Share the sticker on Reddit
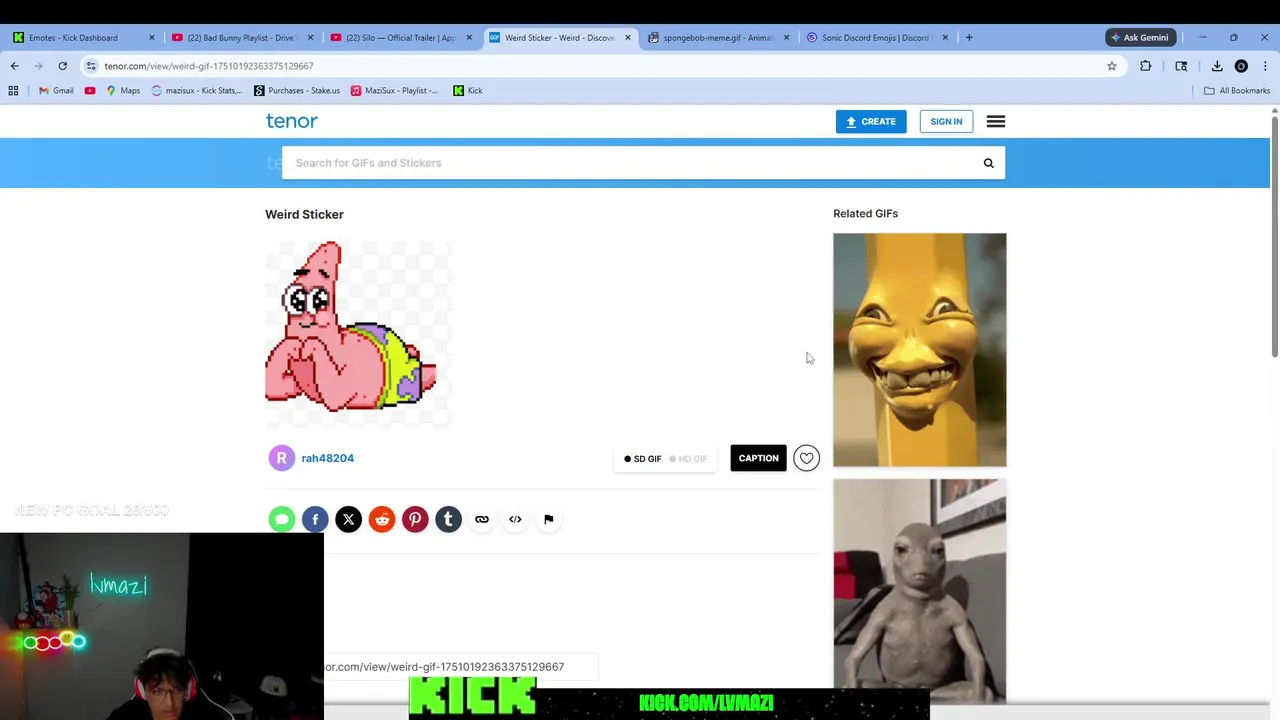The width and height of the screenshot is (1280, 720). (x=382, y=519)
